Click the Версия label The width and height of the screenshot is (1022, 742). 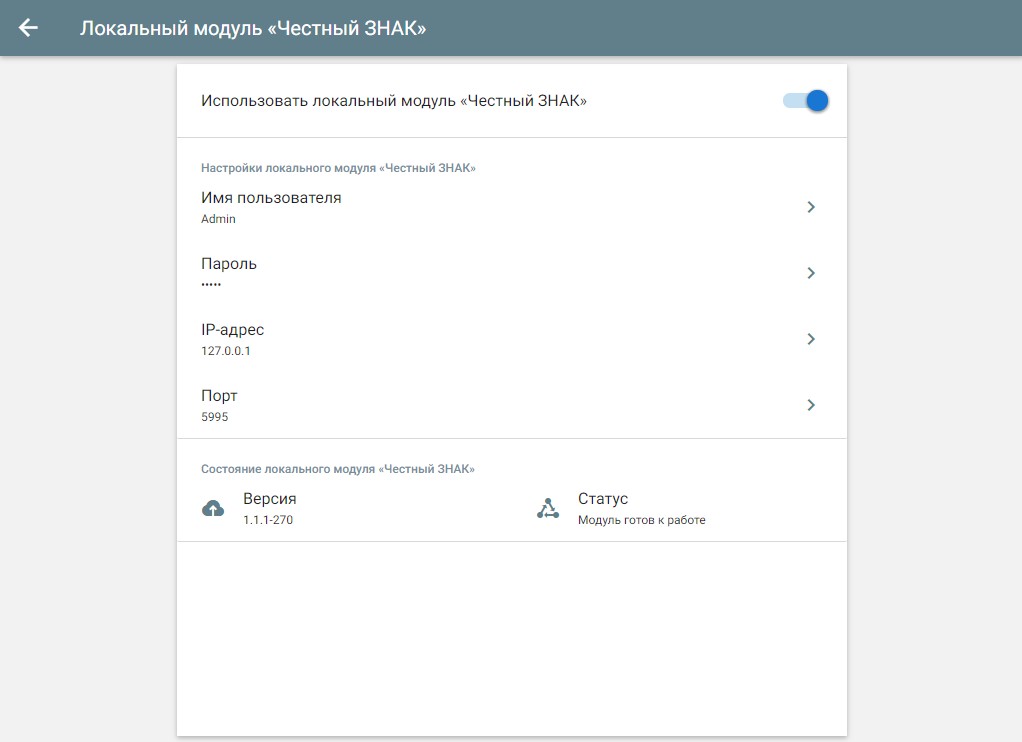click(270, 499)
